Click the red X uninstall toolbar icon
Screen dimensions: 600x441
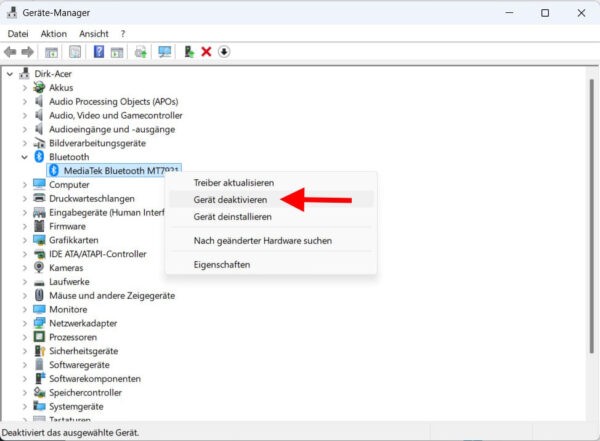coord(206,52)
